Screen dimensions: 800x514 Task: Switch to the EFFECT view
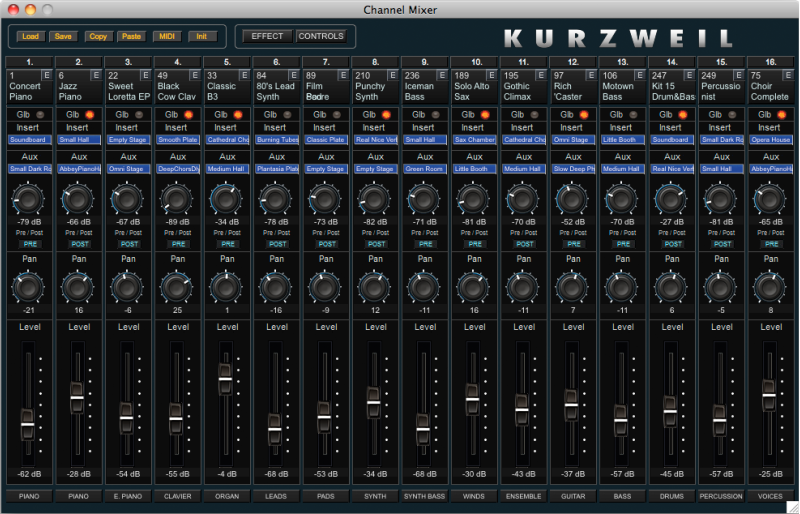tap(267, 36)
